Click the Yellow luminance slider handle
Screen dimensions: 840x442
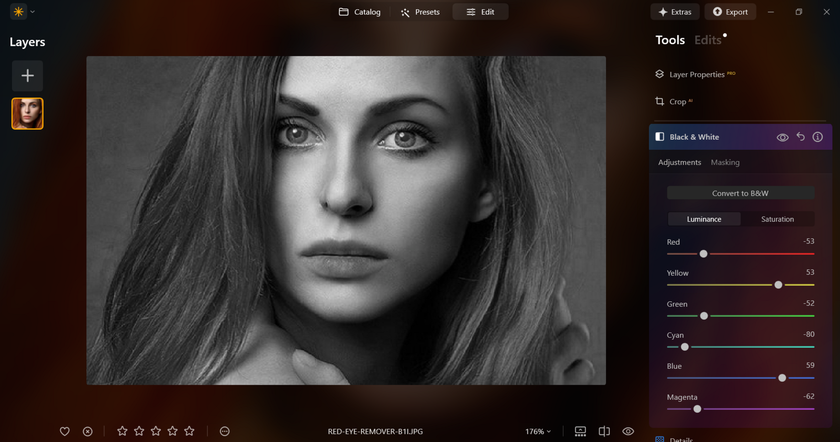(x=778, y=284)
